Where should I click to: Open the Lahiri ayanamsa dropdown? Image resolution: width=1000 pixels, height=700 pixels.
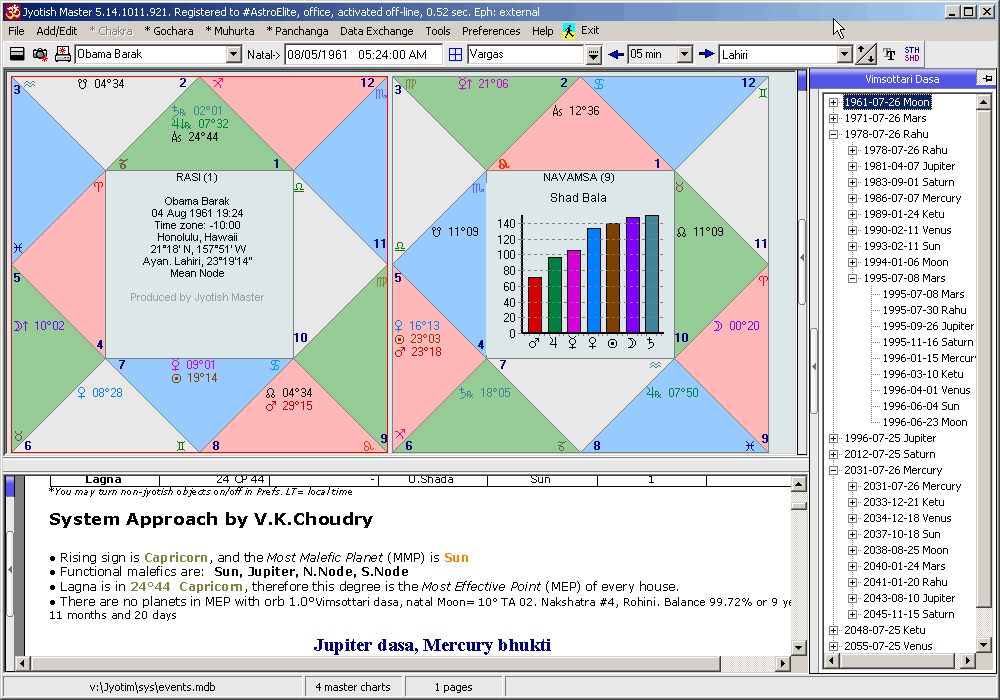point(843,54)
